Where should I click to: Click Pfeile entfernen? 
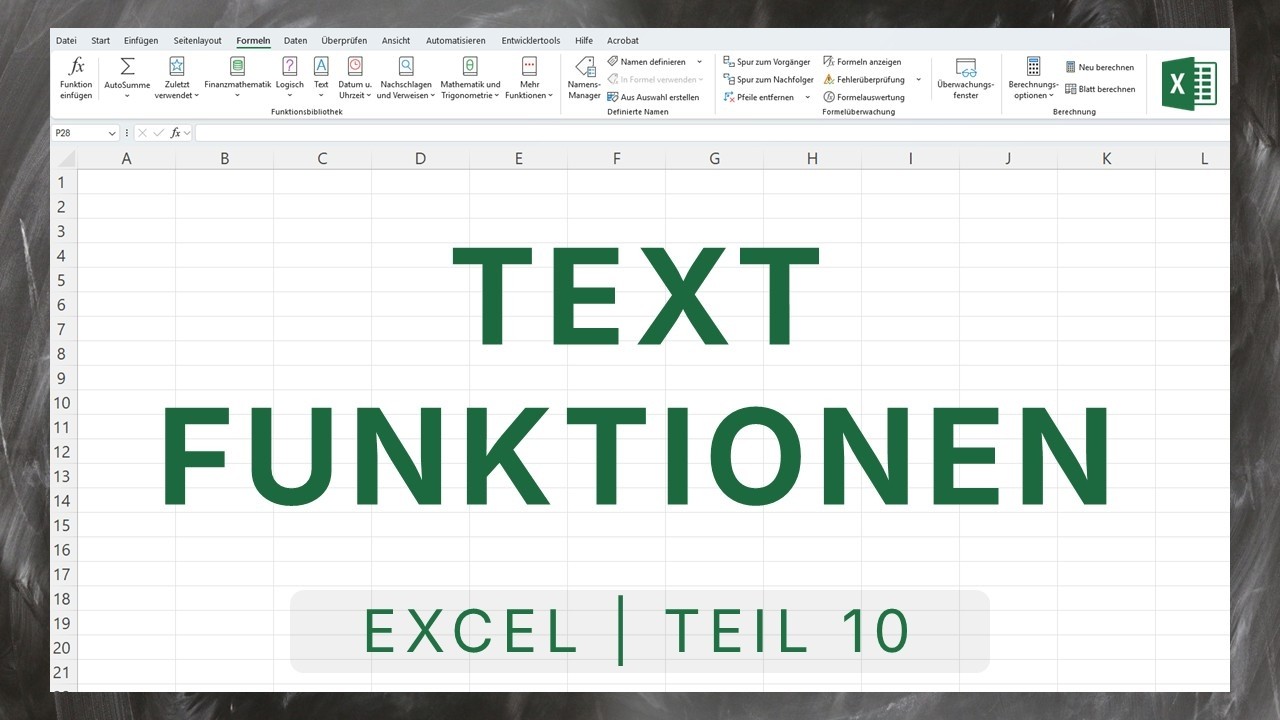click(759, 97)
